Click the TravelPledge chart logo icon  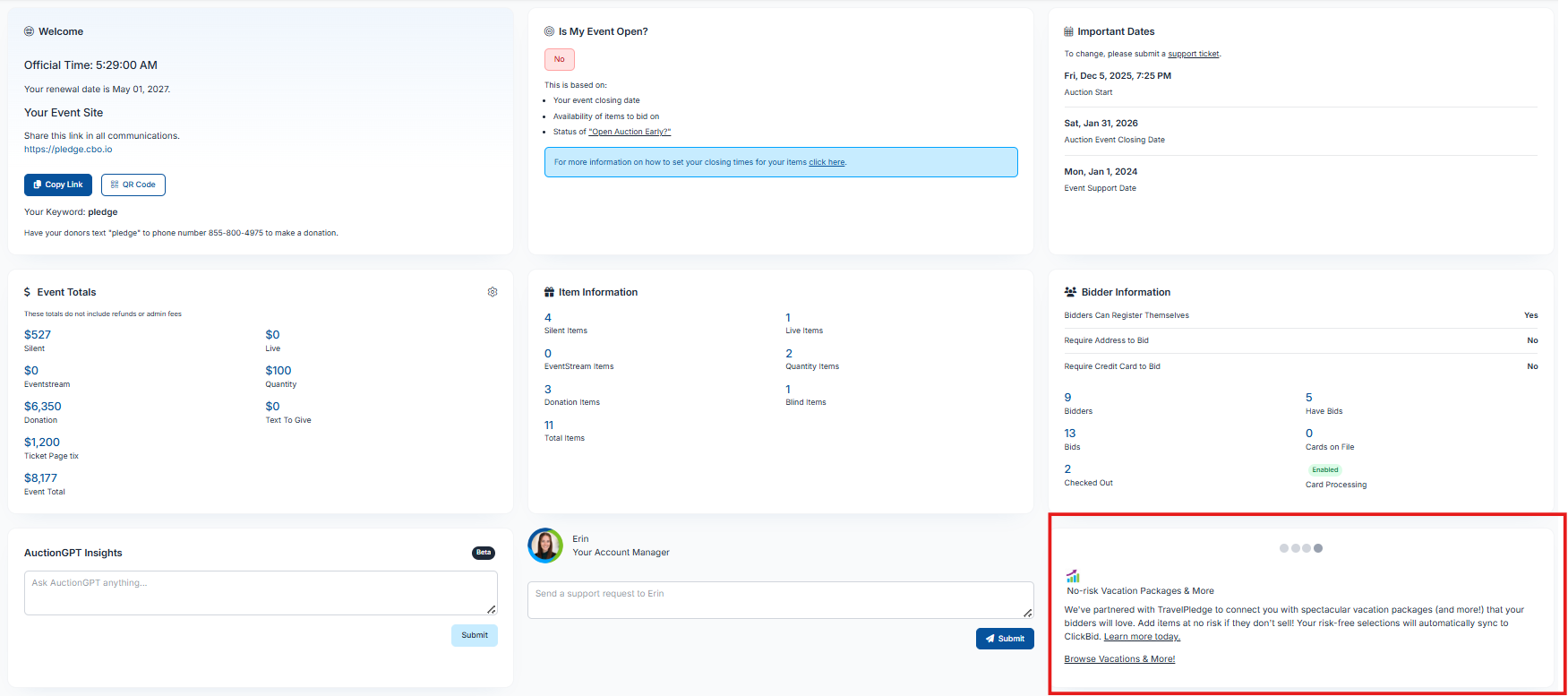1073,576
